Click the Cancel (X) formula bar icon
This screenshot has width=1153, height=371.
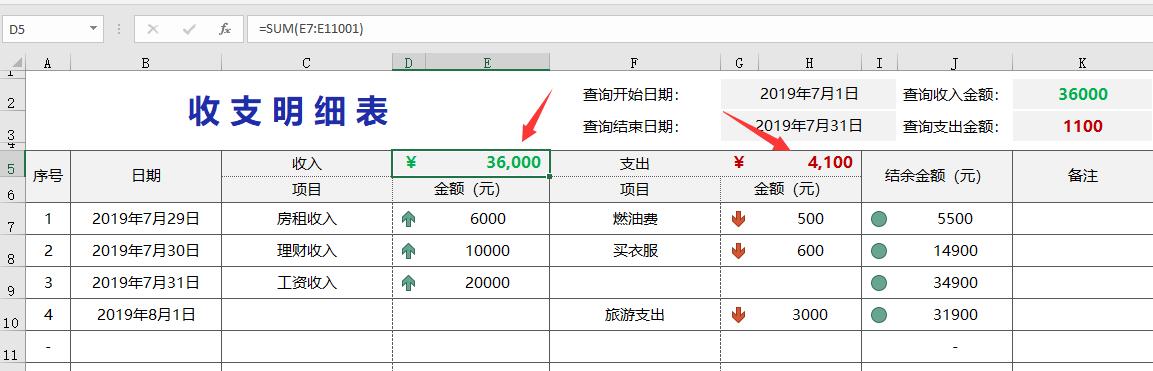(x=153, y=29)
